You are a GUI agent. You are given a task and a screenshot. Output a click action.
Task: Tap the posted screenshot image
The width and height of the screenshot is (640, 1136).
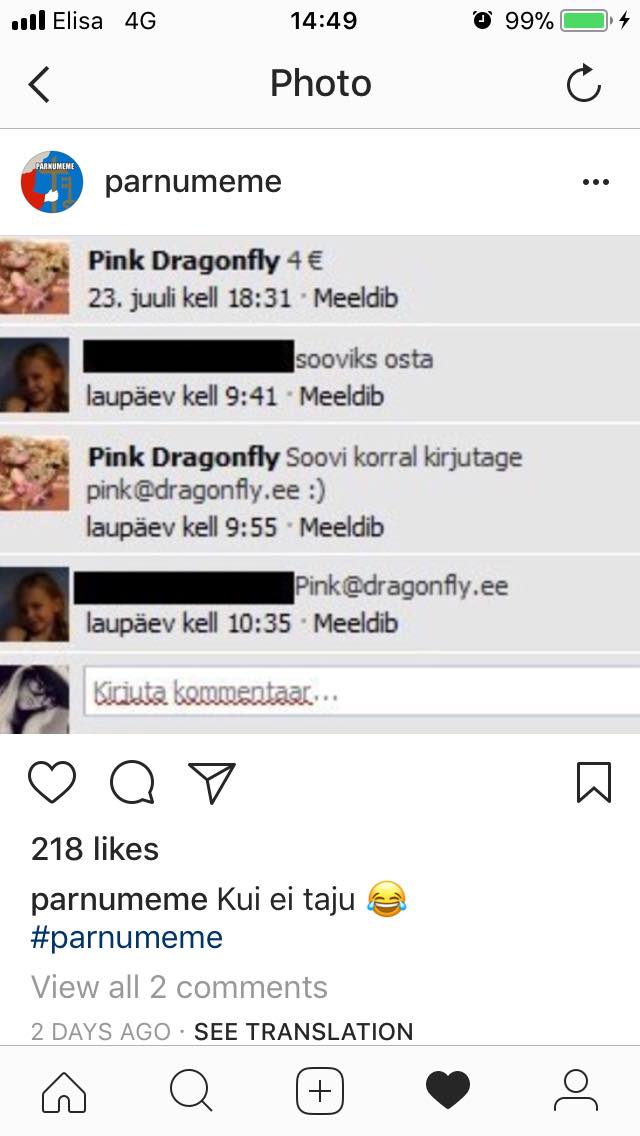click(x=320, y=485)
